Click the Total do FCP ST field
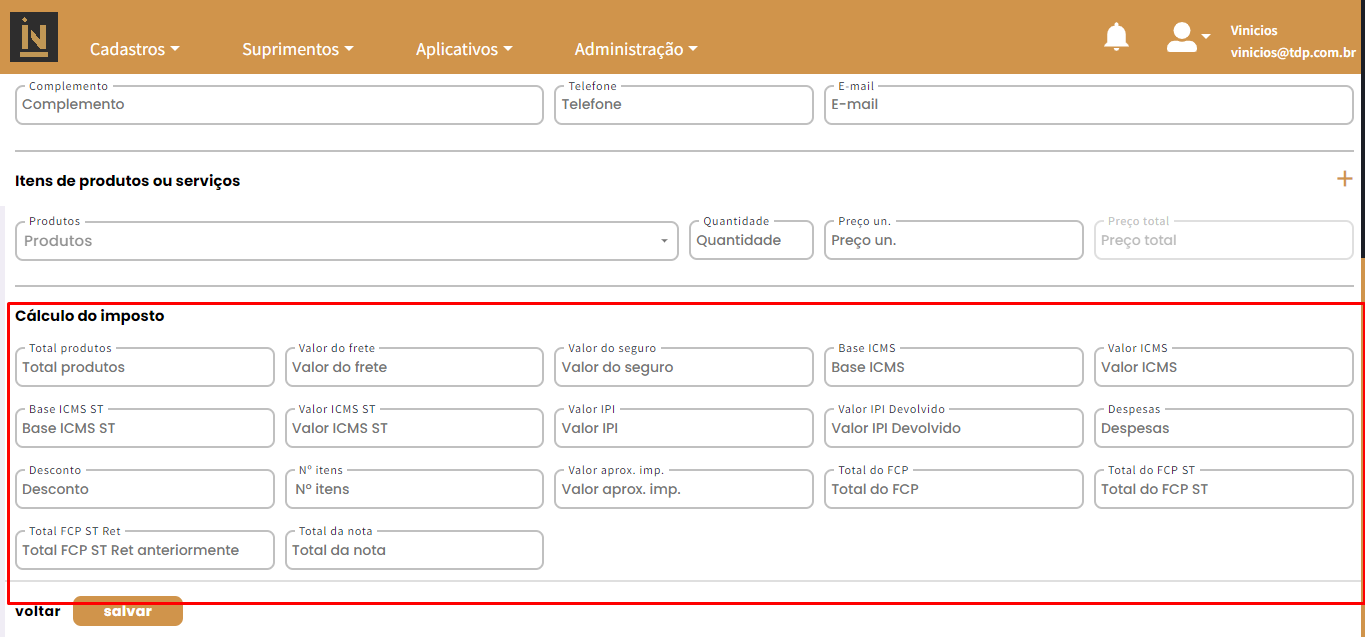The width and height of the screenshot is (1365, 637). point(1224,489)
